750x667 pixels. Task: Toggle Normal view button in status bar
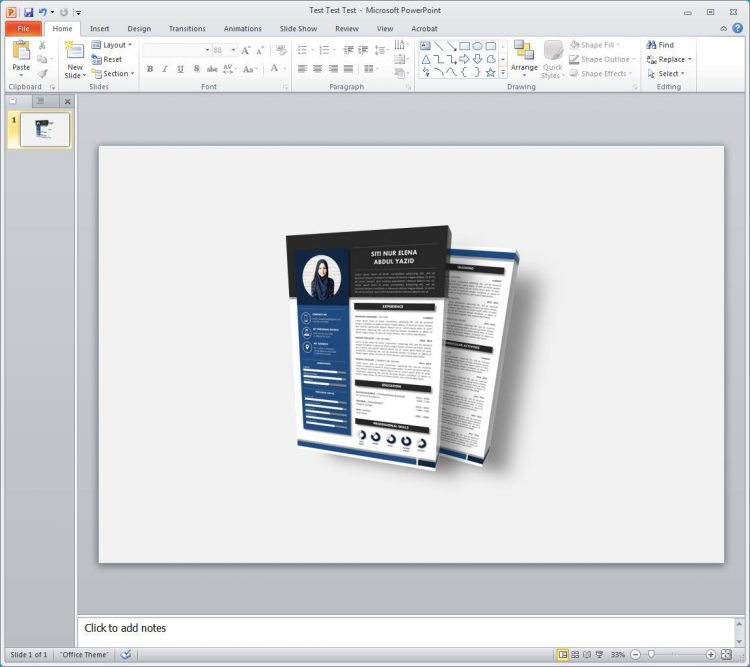pyautogui.click(x=562, y=655)
